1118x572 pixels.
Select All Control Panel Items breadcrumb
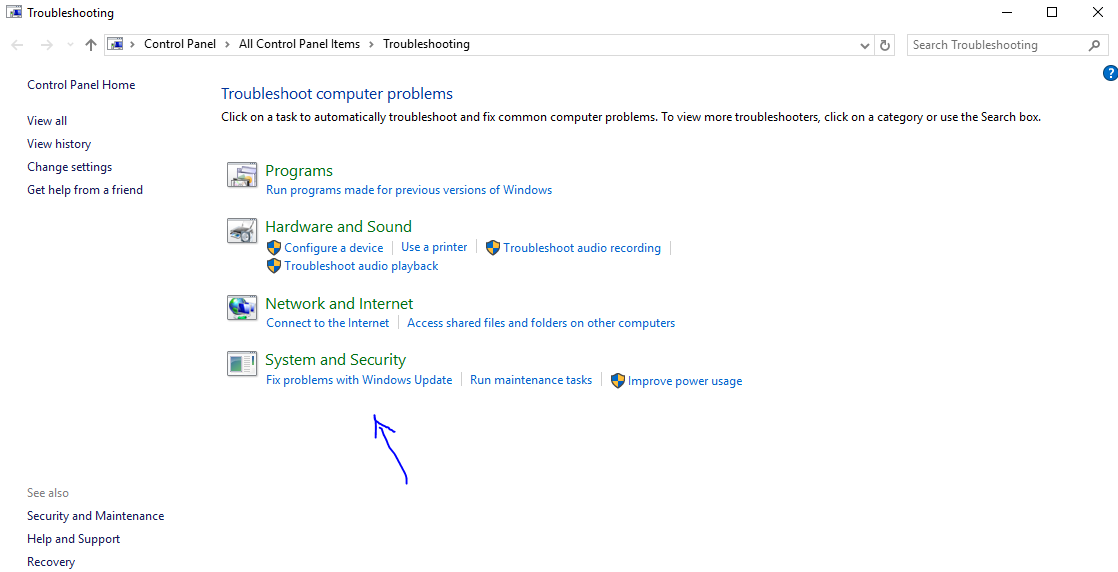pyautogui.click(x=299, y=44)
